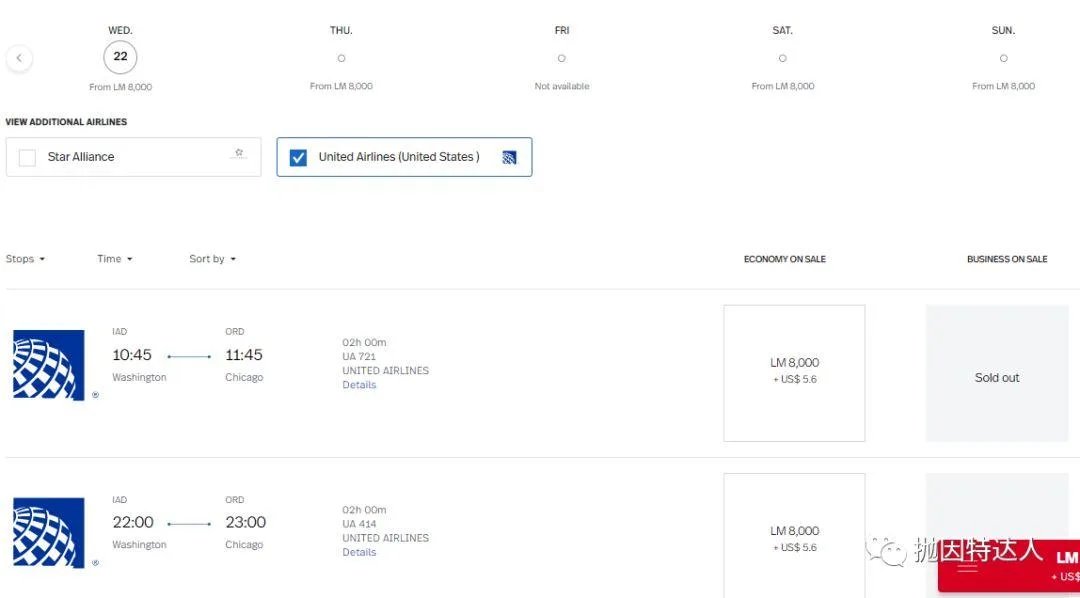Select Thursday radio date option
Viewport: 1080px width, 598px height.
[x=341, y=58]
